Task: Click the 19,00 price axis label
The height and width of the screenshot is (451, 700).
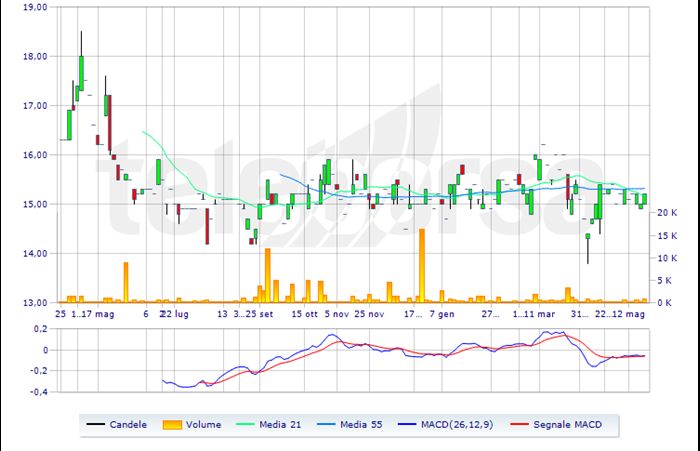Action: coord(35,7)
